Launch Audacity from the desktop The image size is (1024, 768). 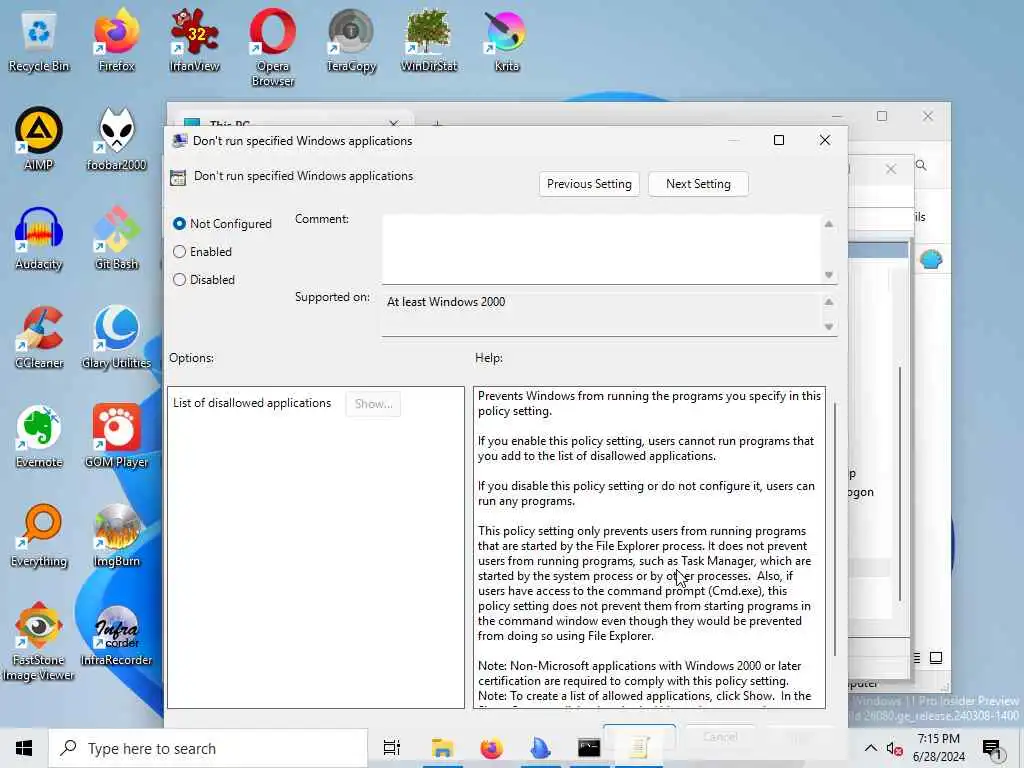[39, 239]
